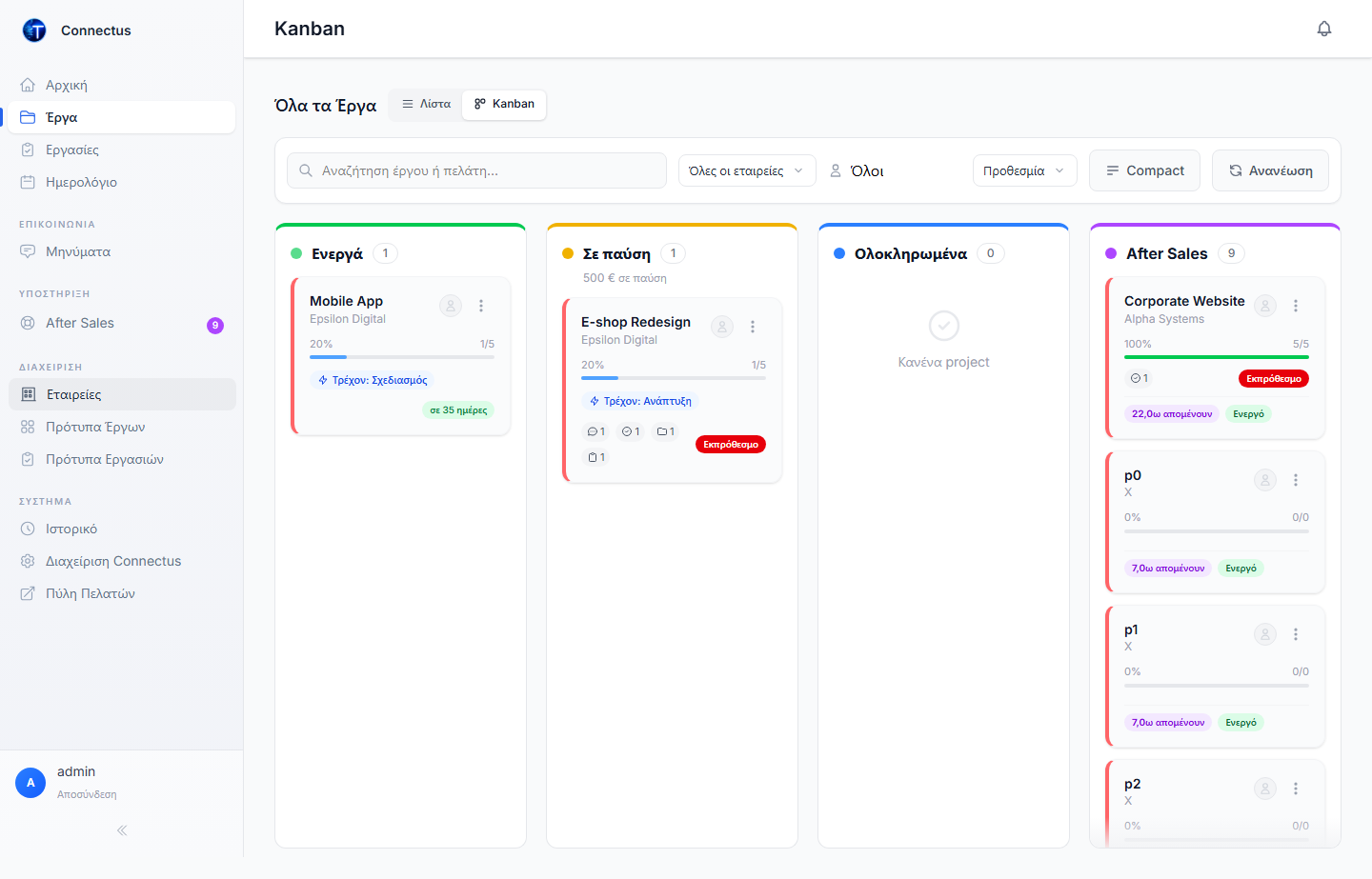The height and width of the screenshot is (879, 1372).
Task: Click Corporate Website progress bar
Action: [x=1217, y=357]
